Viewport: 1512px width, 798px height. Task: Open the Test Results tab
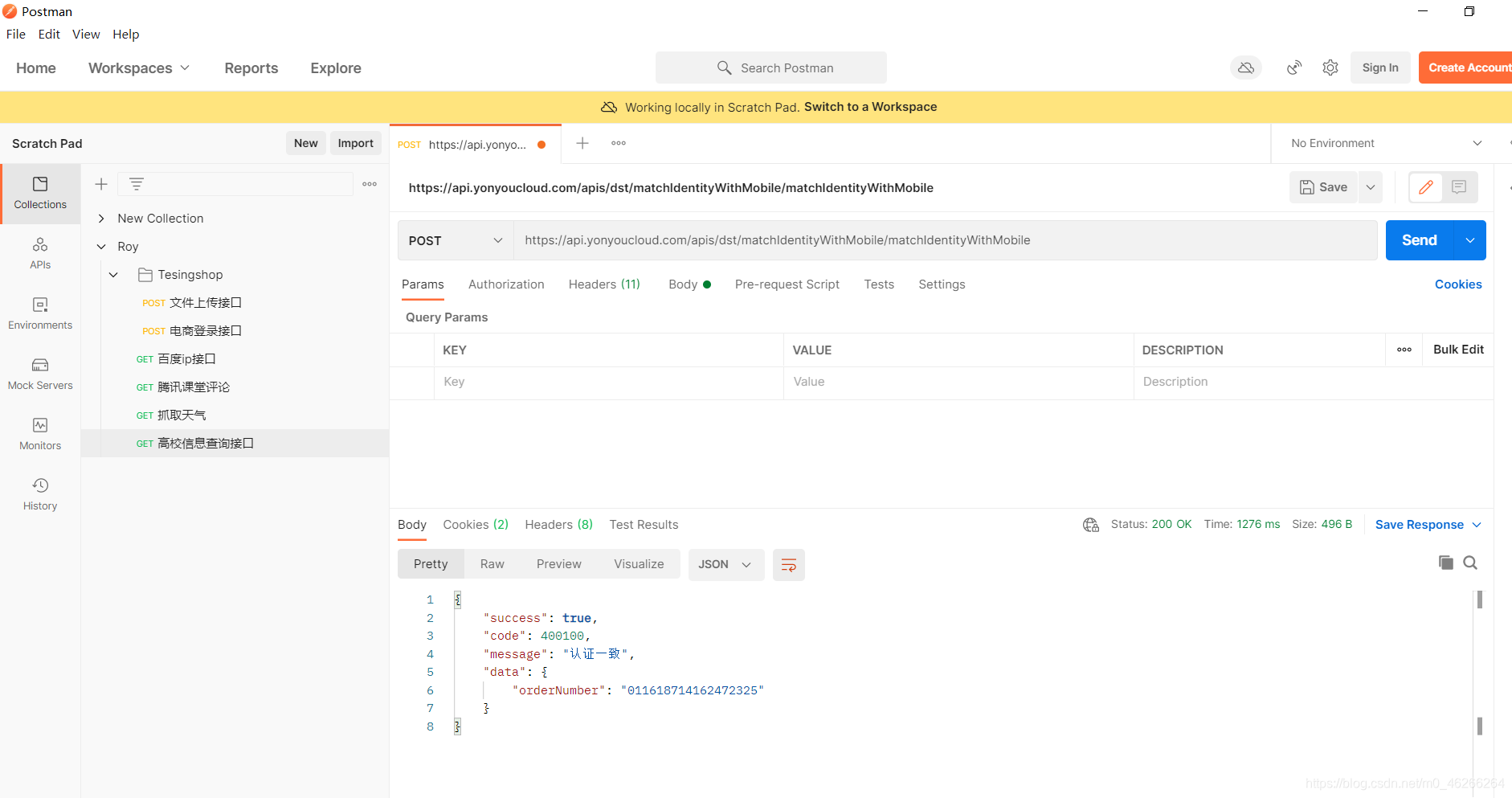pyautogui.click(x=644, y=525)
